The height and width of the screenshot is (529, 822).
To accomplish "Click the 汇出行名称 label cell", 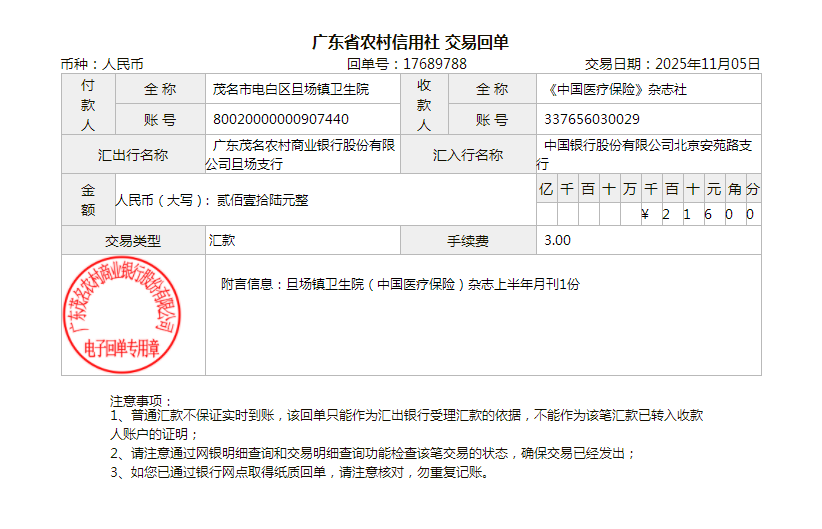I will point(133,155).
